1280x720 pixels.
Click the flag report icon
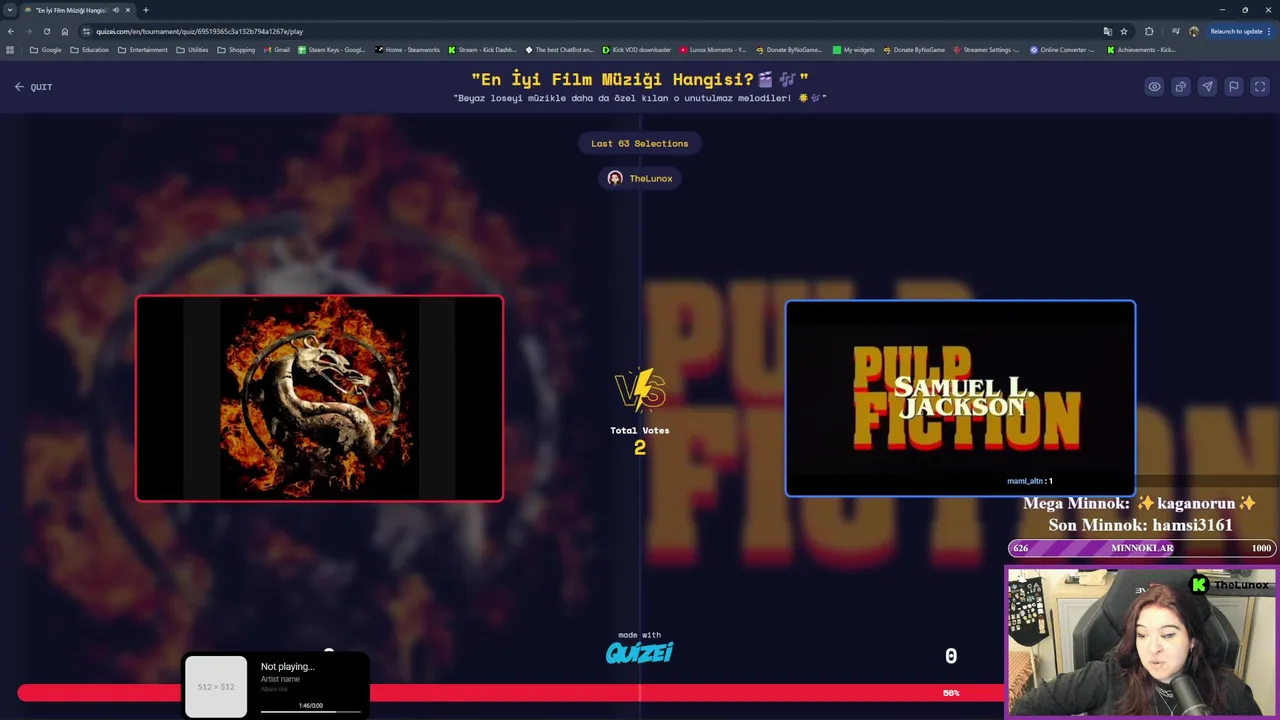pyautogui.click(x=1233, y=87)
